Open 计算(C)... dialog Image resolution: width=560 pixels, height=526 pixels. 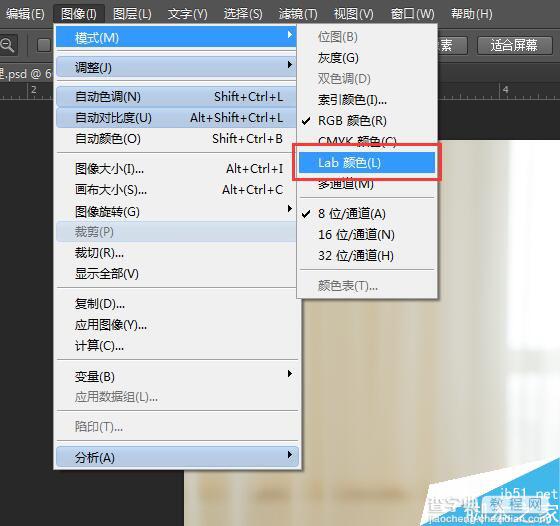[x=176, y=346]
